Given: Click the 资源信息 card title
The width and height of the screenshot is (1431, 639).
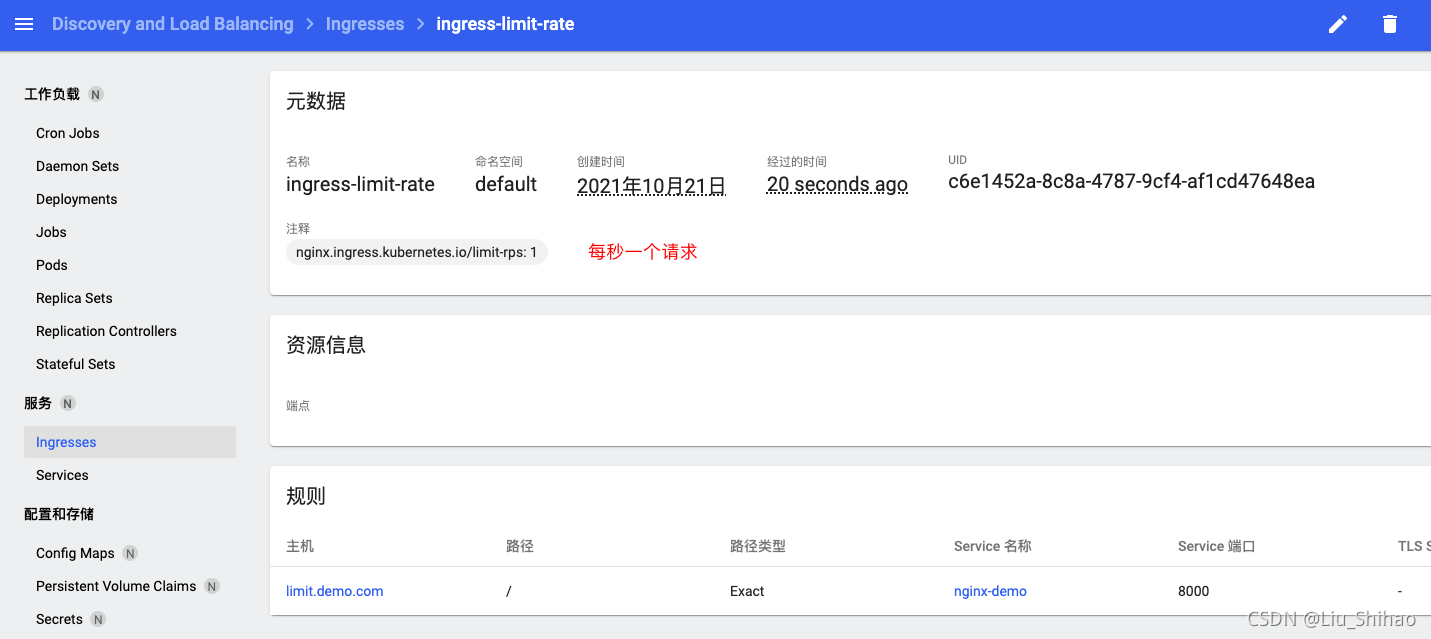Looking at the screenshot, I should [326, 345].
